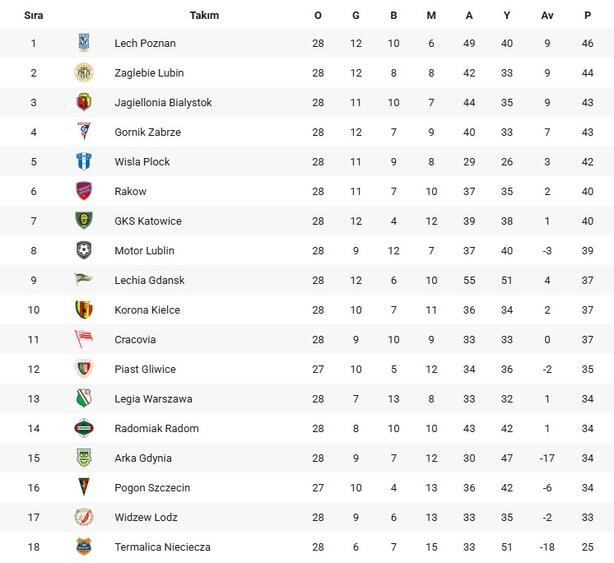Select the GKS Katowice badge icon
This screenshot has height=563, width=614.
[84, 221]
